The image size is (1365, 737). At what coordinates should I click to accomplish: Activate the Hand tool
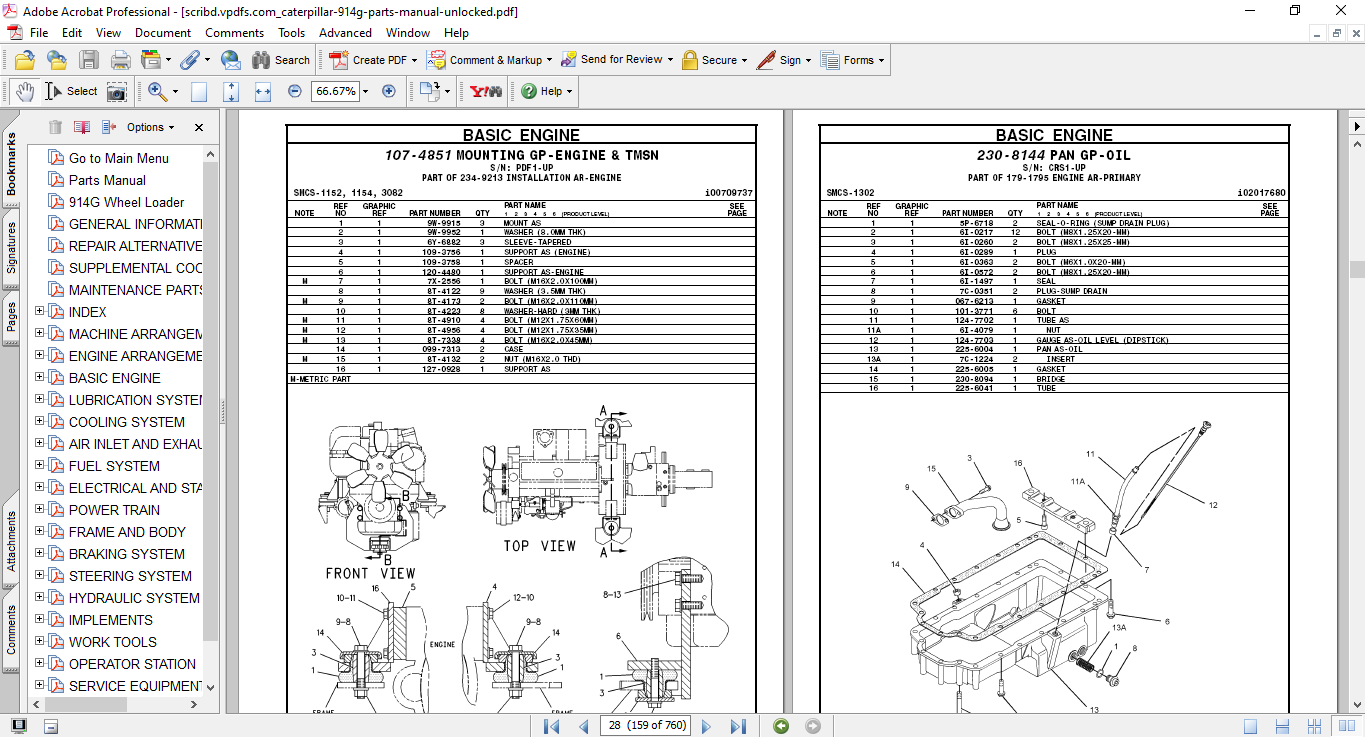[25, 91]
